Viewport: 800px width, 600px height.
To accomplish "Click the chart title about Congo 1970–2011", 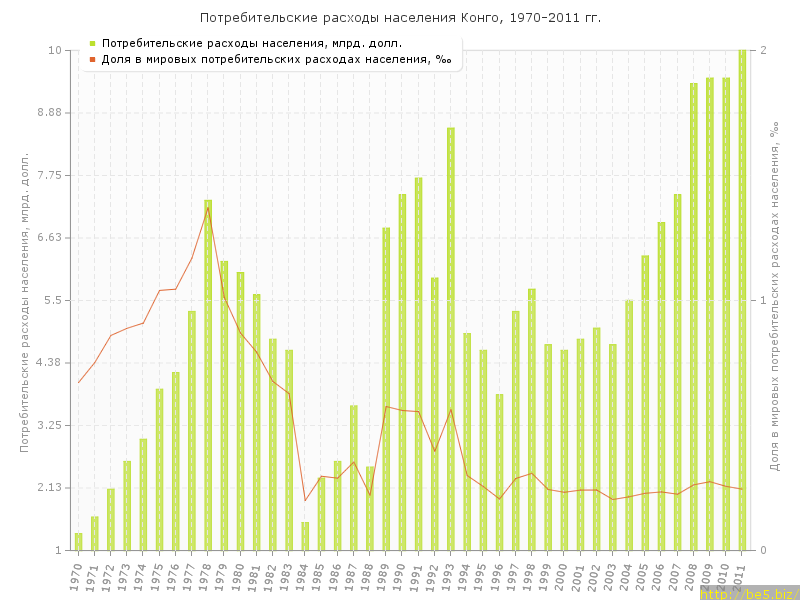I will (x=400, y=18).
